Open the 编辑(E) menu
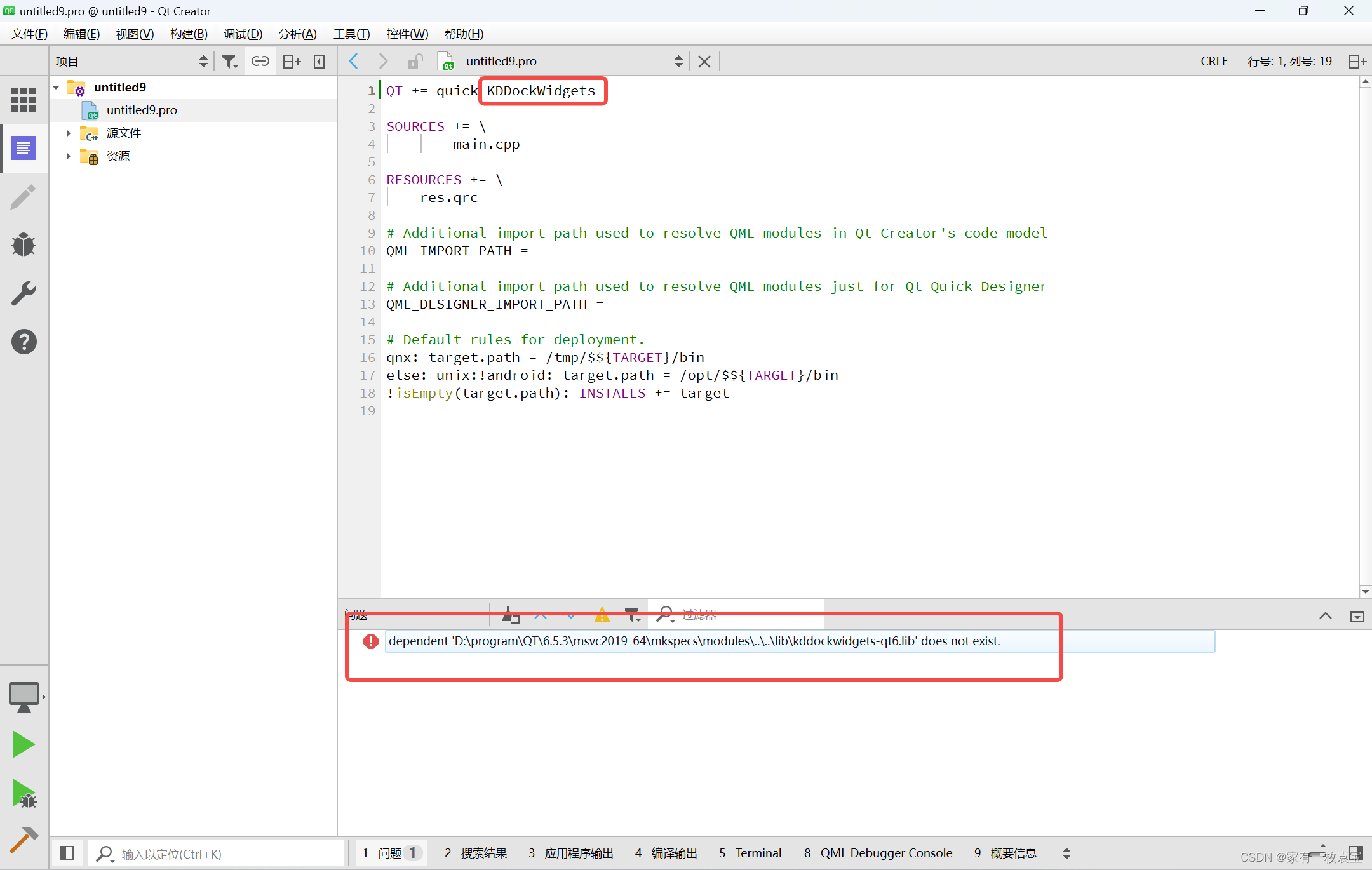Screen dimensions: 1372x870 (81, 34)
